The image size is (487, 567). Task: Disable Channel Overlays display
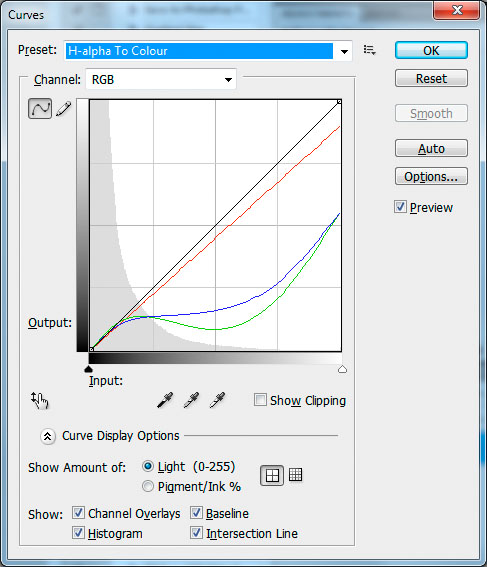click(78, 512)
